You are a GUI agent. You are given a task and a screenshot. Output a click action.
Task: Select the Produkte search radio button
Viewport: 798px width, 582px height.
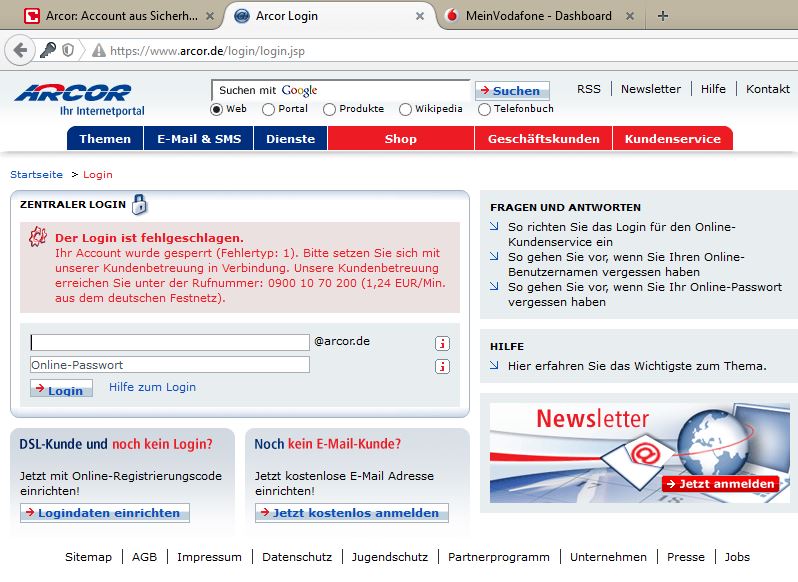coord(329,109)
